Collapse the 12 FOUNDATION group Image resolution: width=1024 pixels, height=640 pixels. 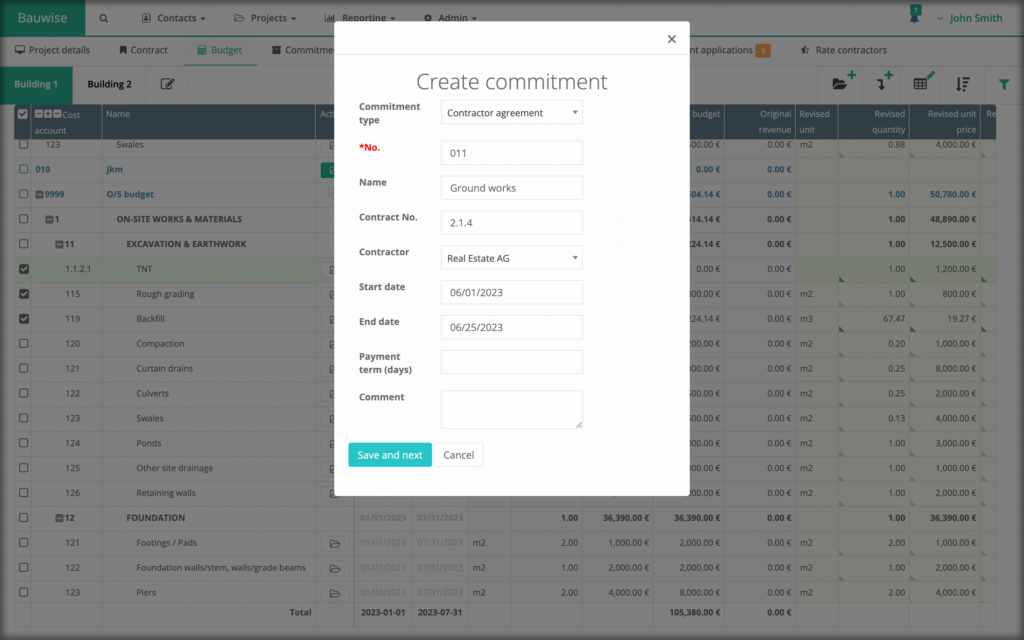(59, 518)
